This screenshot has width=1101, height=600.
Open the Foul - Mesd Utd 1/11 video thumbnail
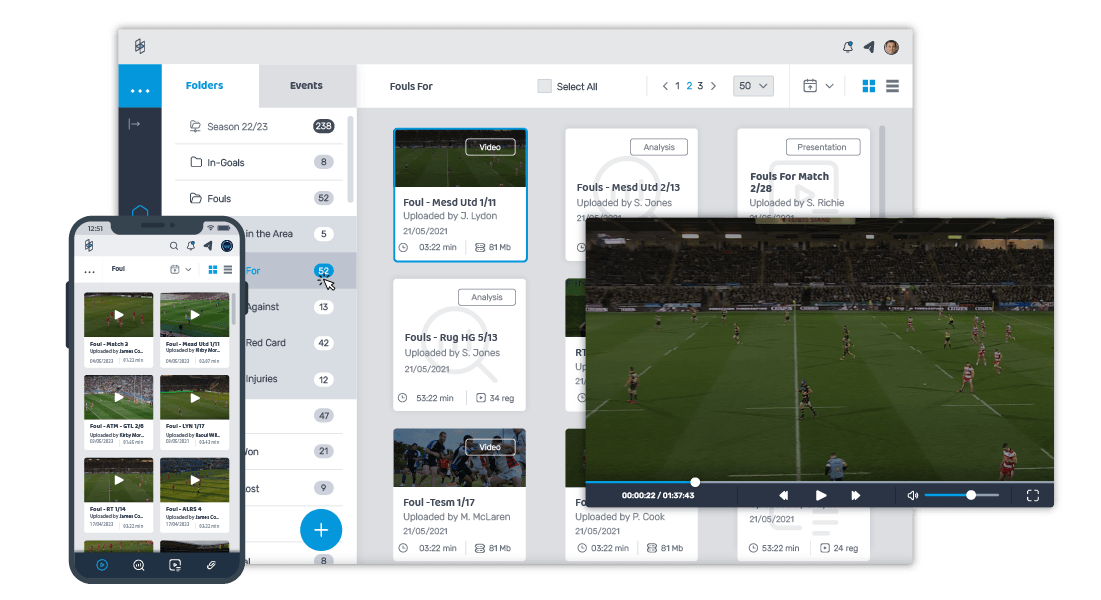click(x=459, y=158)
